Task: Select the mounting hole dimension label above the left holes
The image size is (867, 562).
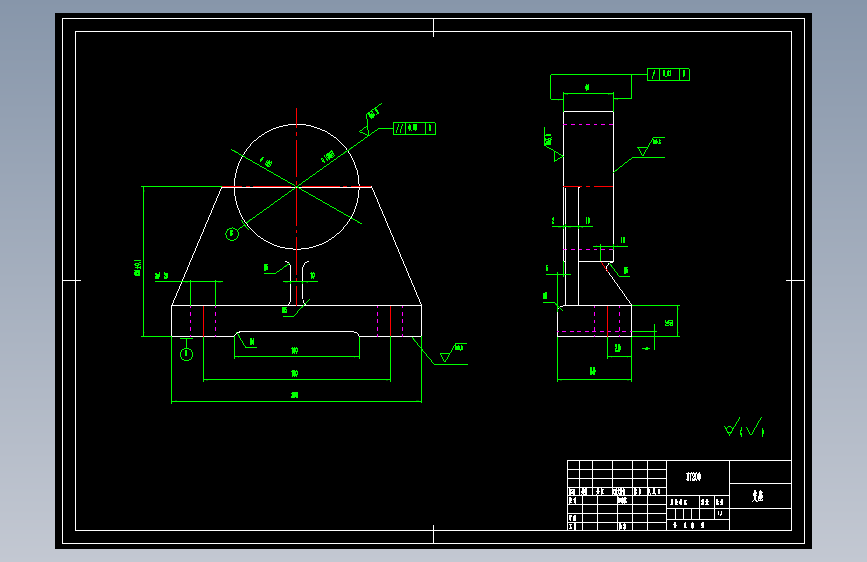Action: (x=161, y=275)
